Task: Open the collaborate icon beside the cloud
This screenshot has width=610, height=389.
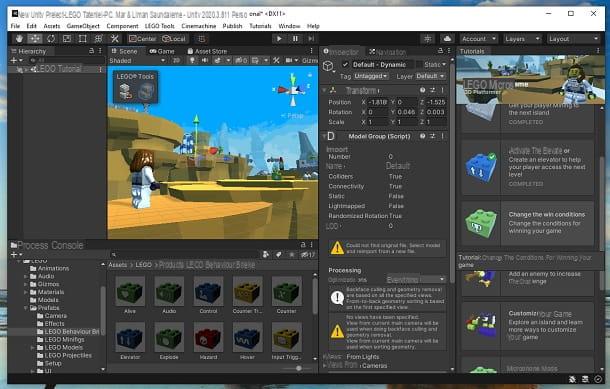Action: pos(428,39)
